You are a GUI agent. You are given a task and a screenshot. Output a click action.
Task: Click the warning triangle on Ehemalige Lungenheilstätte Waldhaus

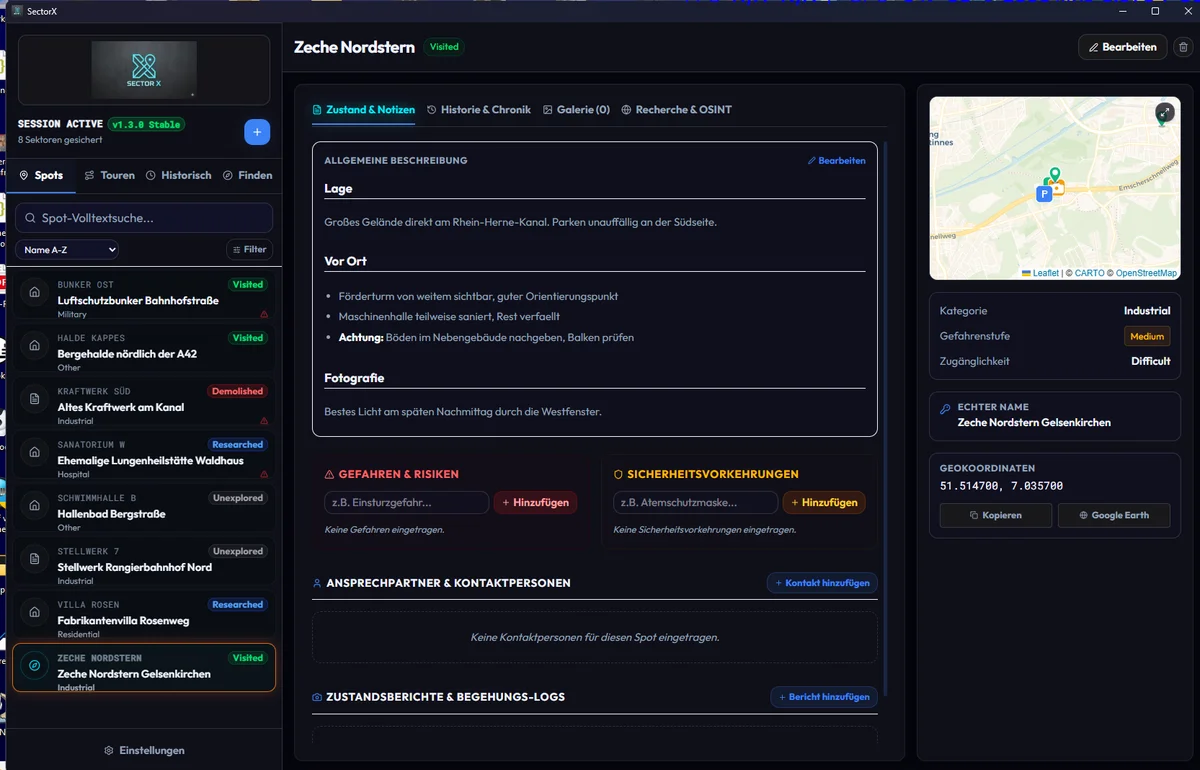click(x=264, y=474)
